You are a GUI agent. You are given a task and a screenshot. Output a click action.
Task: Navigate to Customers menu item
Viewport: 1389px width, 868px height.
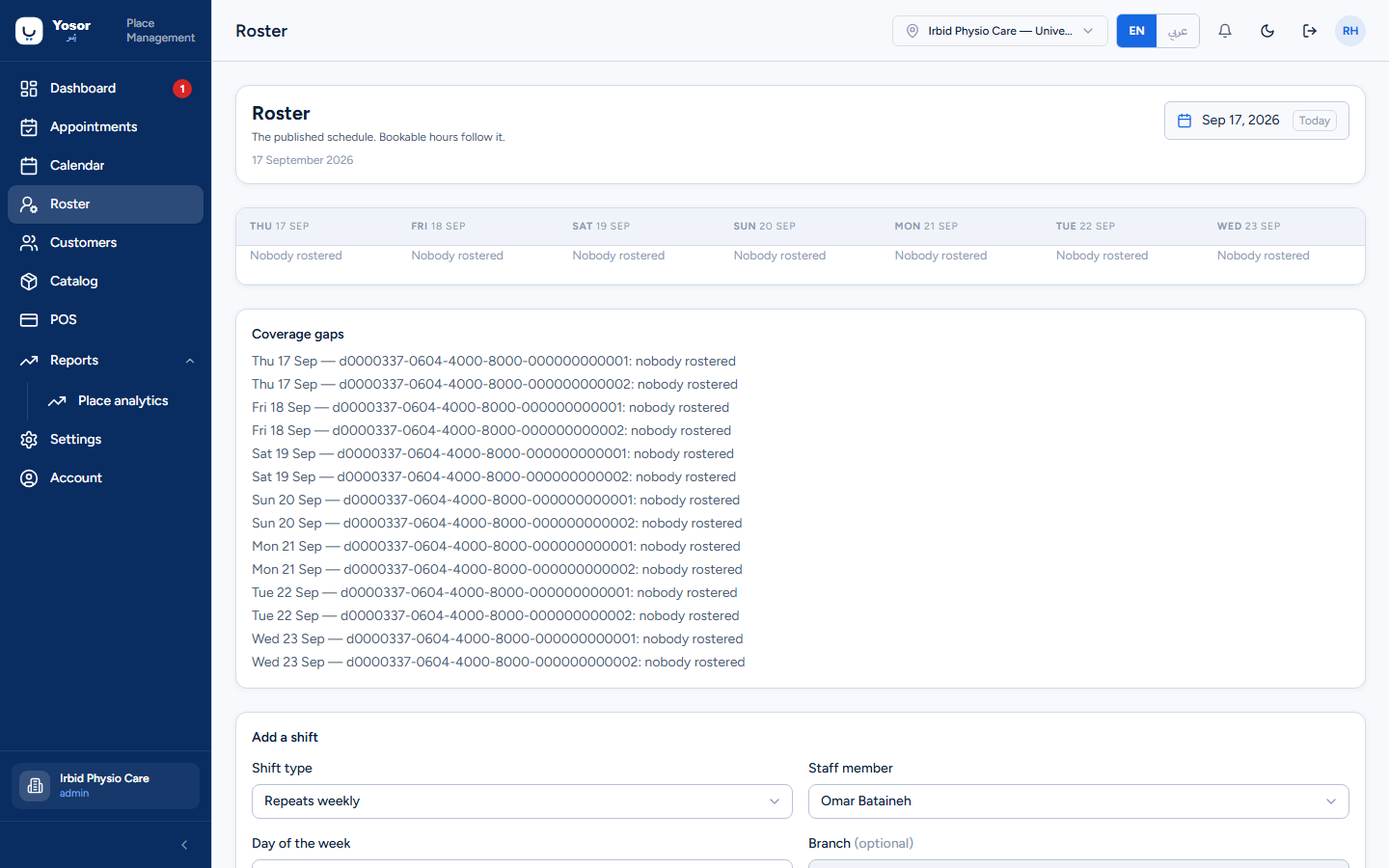click(105, 243)
